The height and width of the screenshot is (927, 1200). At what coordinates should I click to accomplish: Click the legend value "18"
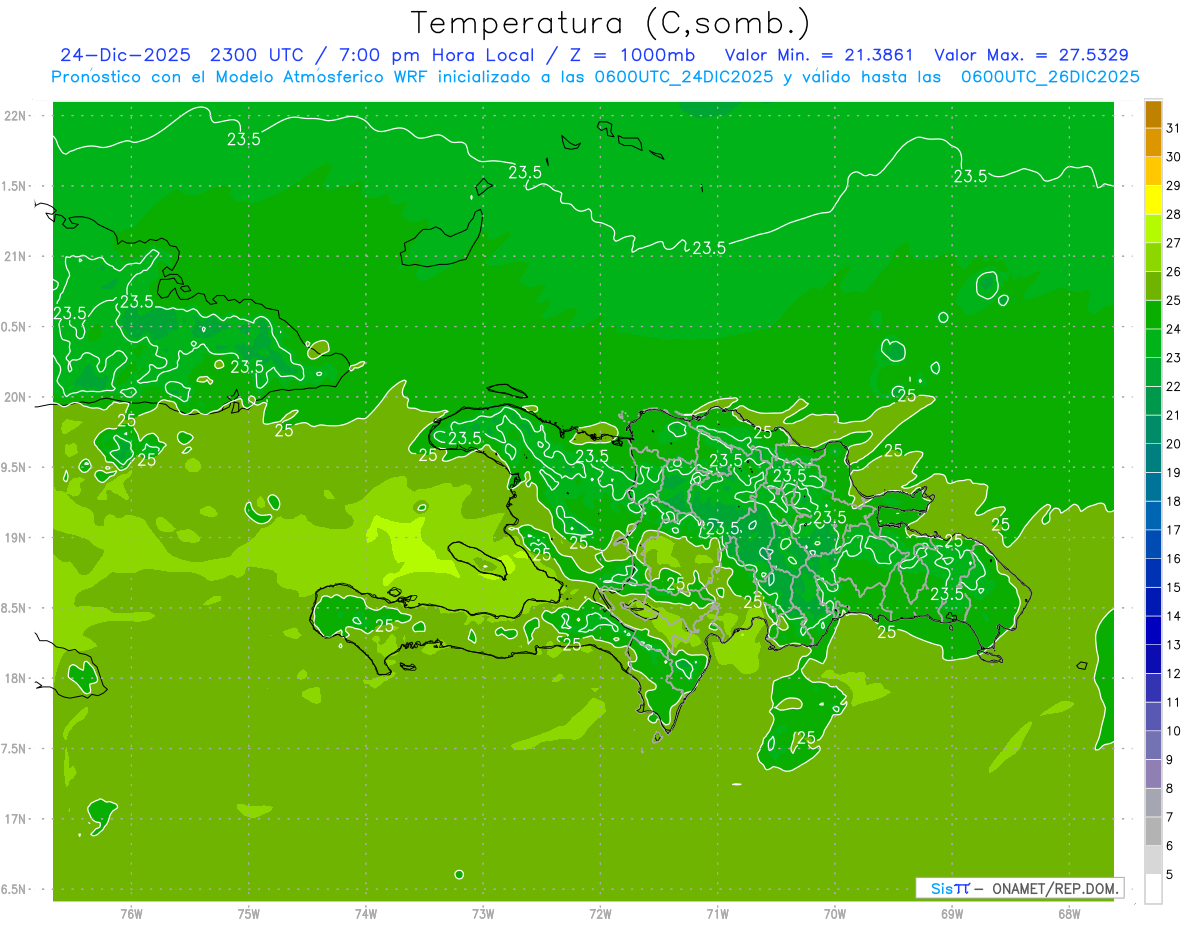1173,502
